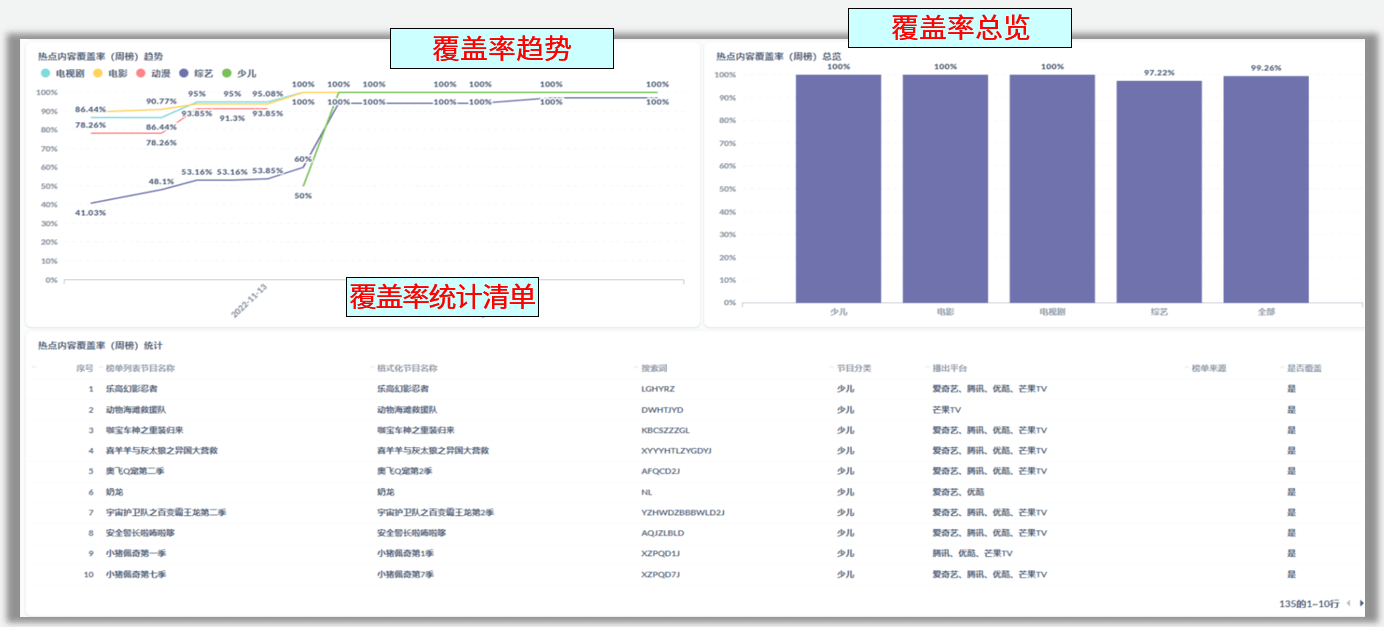
Task: Click the teal 电视剧 legend dot
Action: point(45,73)
